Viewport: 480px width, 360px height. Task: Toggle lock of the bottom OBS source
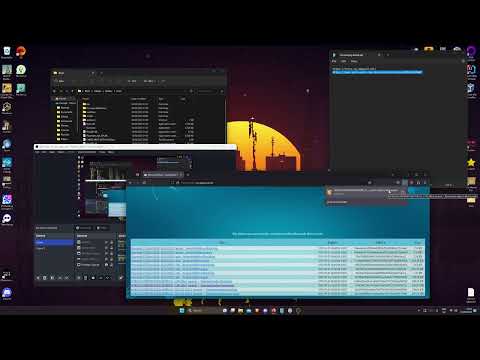[112, 265]
